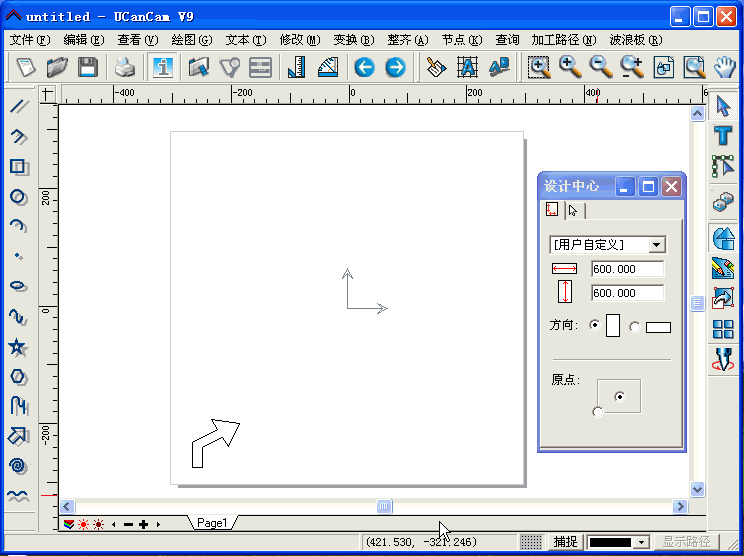Select portrait orientation radio button

(595, 325)
